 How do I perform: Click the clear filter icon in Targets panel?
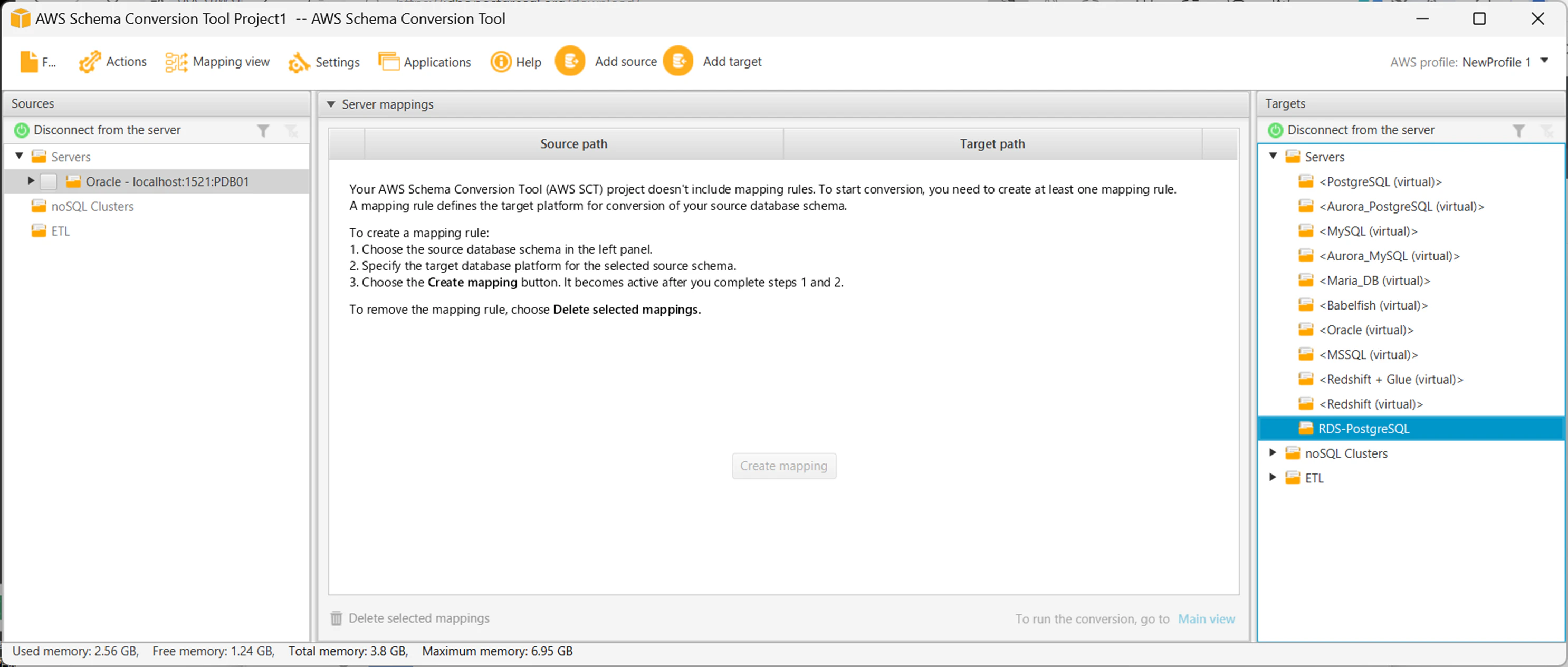(x=1547, y=130)
